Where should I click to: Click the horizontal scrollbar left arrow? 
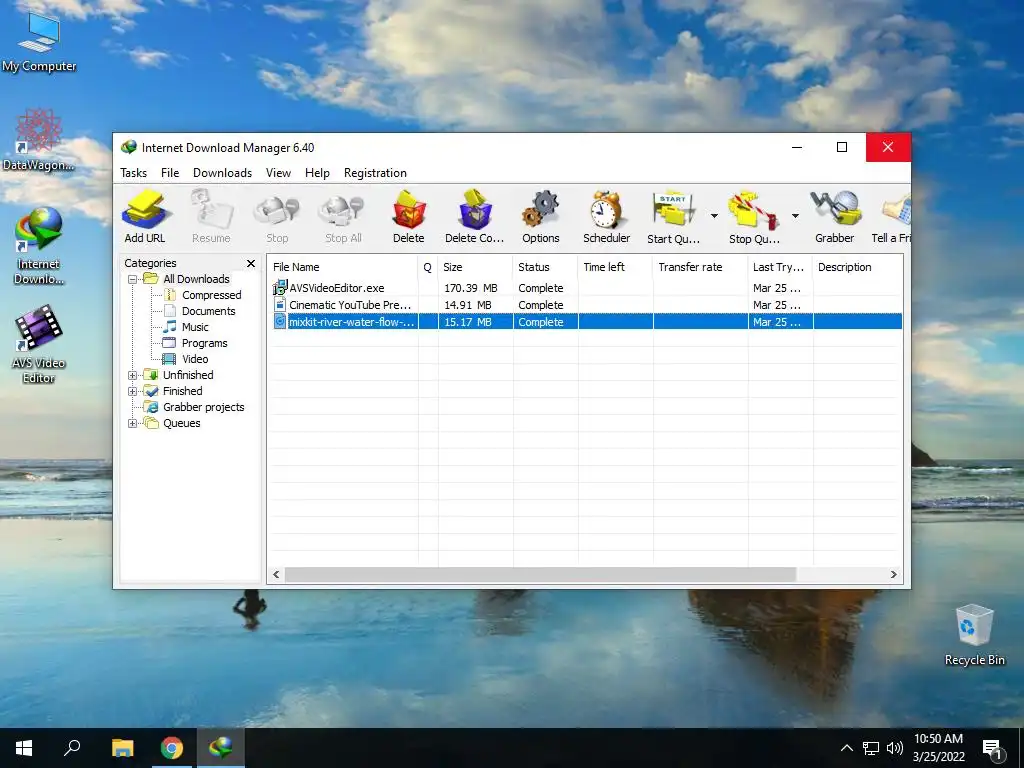click(276, 575)
